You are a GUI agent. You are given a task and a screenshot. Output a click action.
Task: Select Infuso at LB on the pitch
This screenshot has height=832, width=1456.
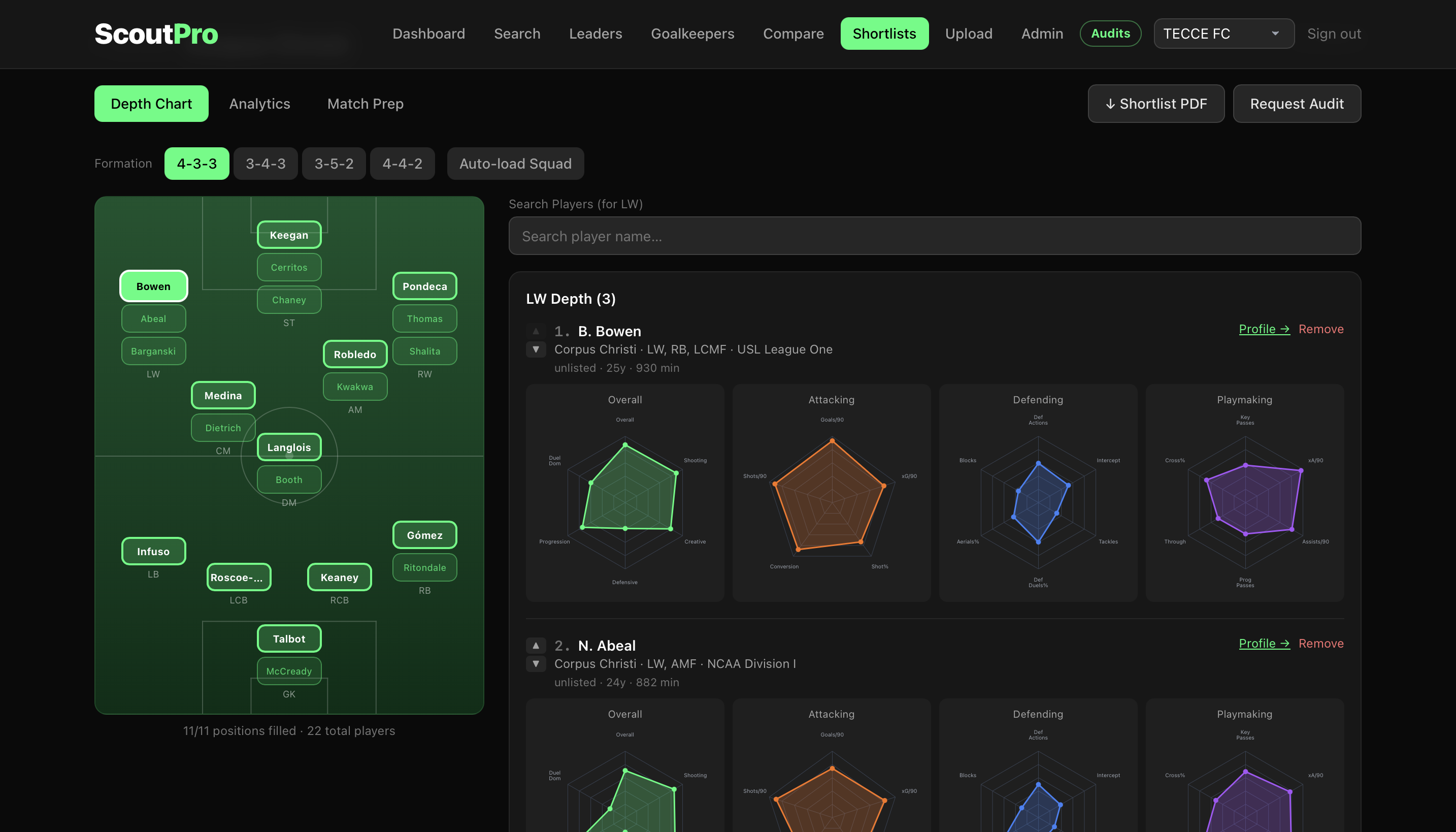point(154,552)
